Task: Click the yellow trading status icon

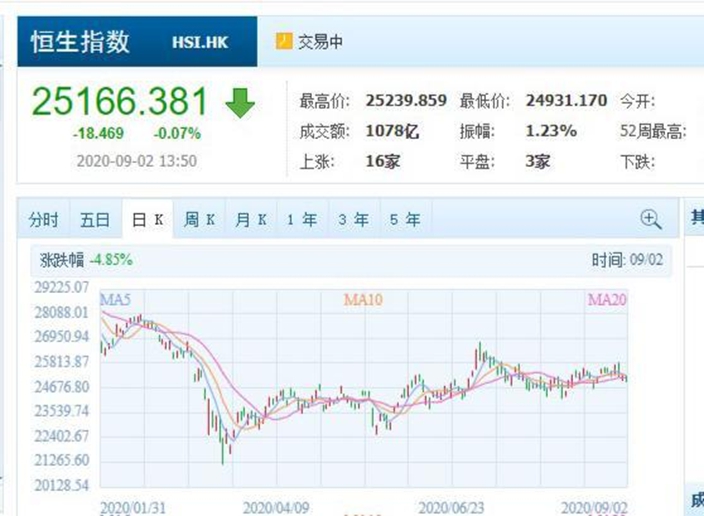Action: pyautogui.click(x=284, y=41)
